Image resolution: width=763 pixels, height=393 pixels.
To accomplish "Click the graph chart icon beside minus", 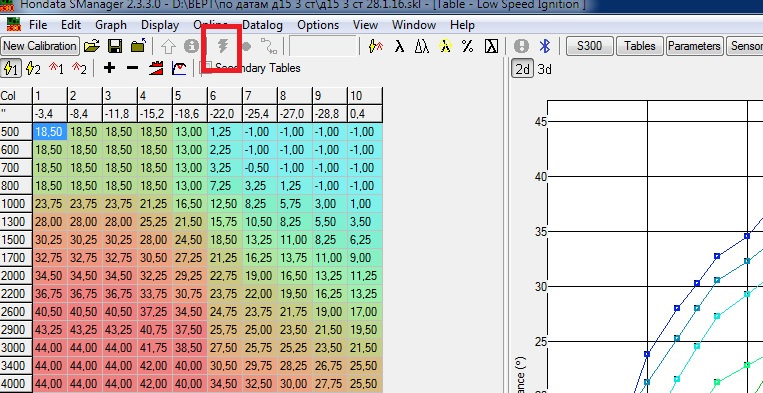I will point(180,69).
